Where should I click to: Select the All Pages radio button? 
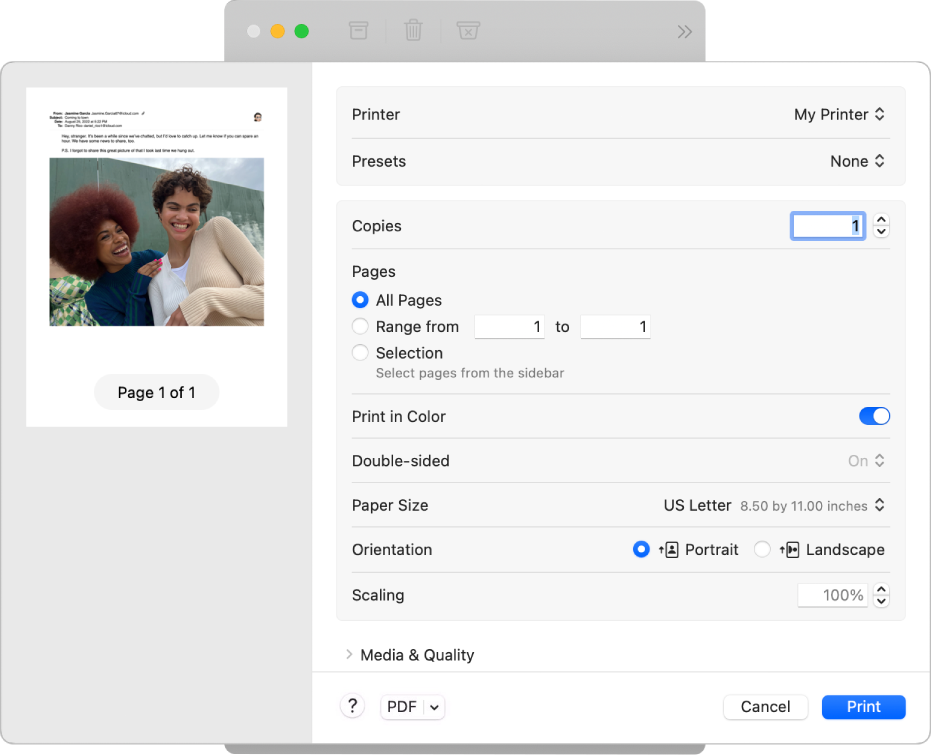click(x=359, y=300)
